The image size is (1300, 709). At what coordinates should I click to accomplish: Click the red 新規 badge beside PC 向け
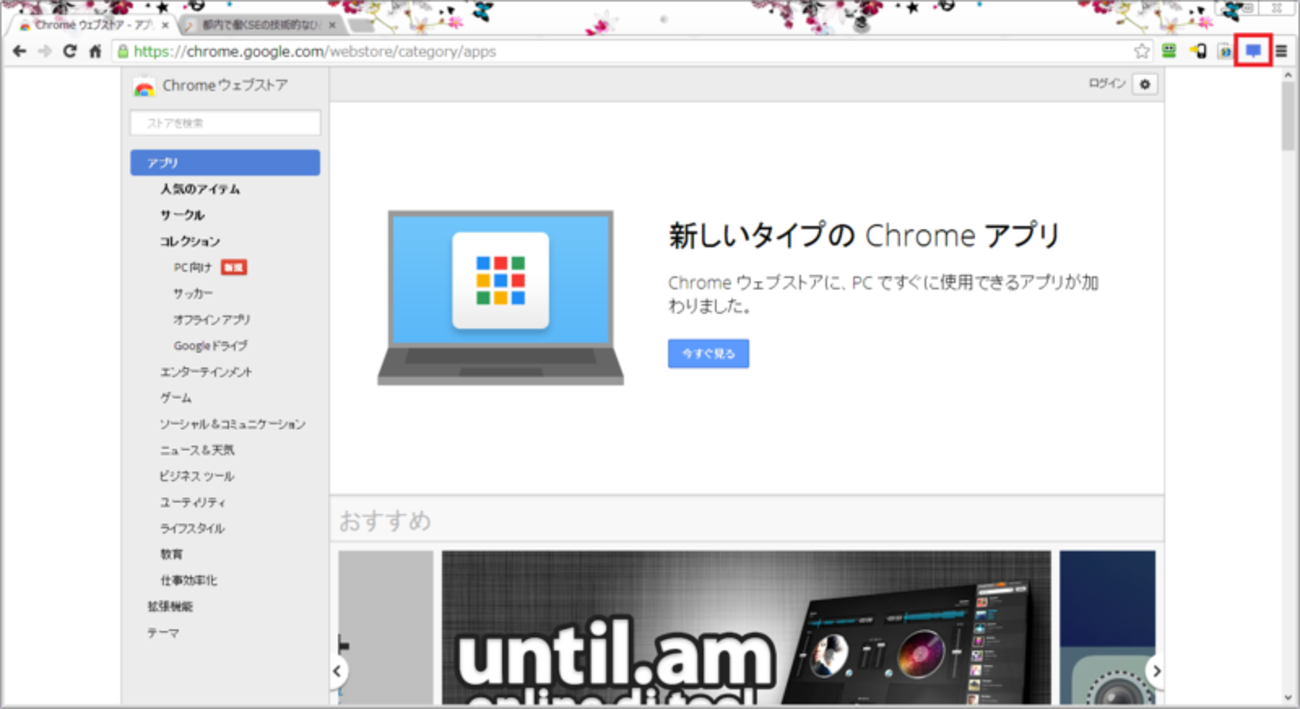(234, 267)
